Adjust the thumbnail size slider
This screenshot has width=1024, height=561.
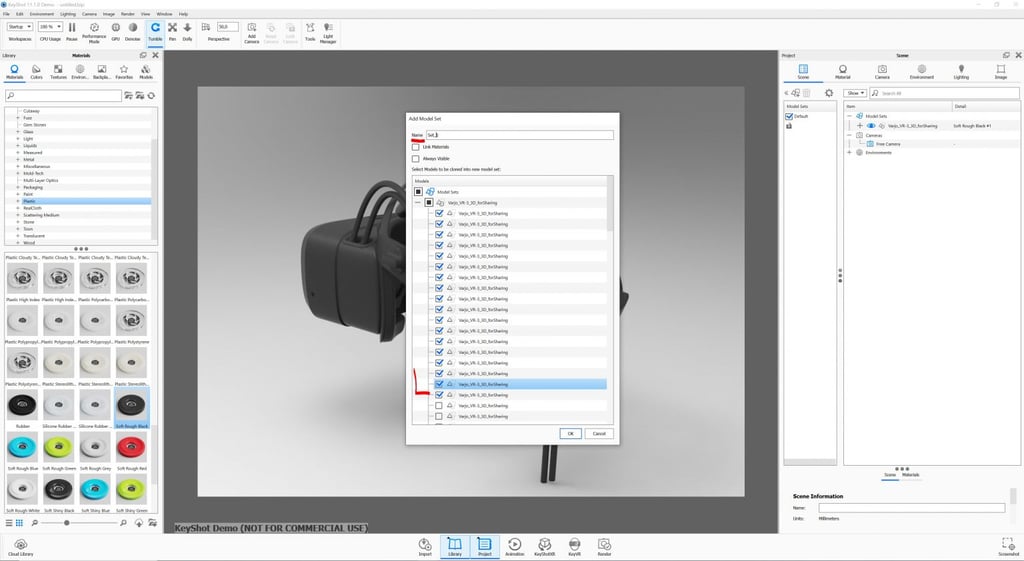[x=68, y=523]
